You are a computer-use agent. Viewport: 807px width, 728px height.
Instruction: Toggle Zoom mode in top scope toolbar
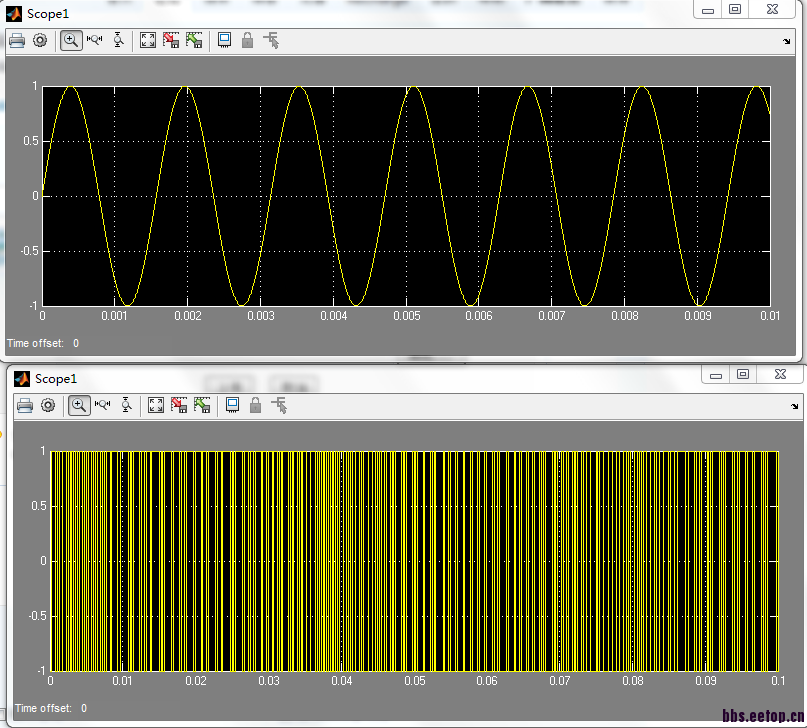click(x=71, y=40)
